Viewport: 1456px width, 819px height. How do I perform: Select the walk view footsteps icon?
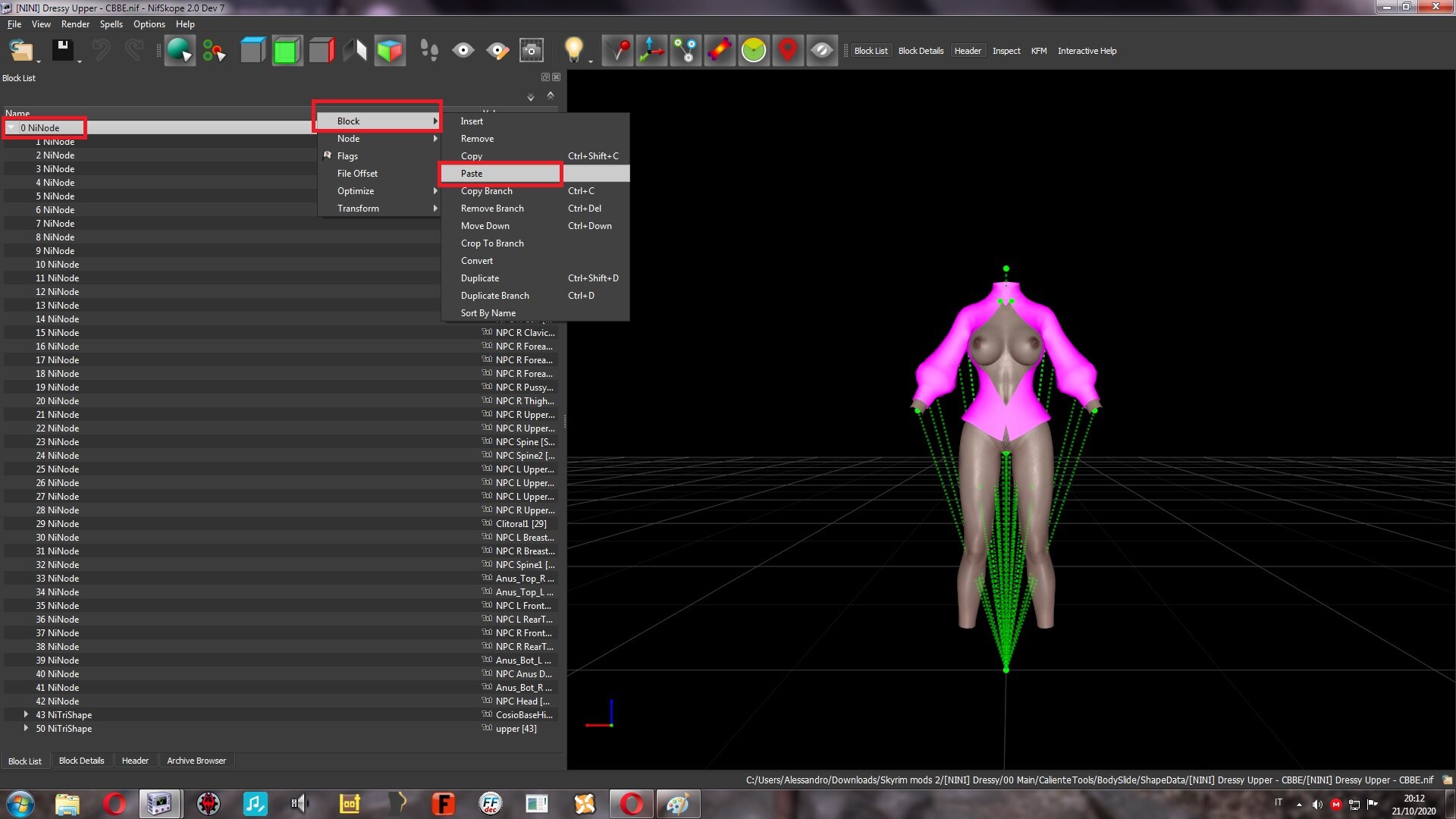coord(429,51)
